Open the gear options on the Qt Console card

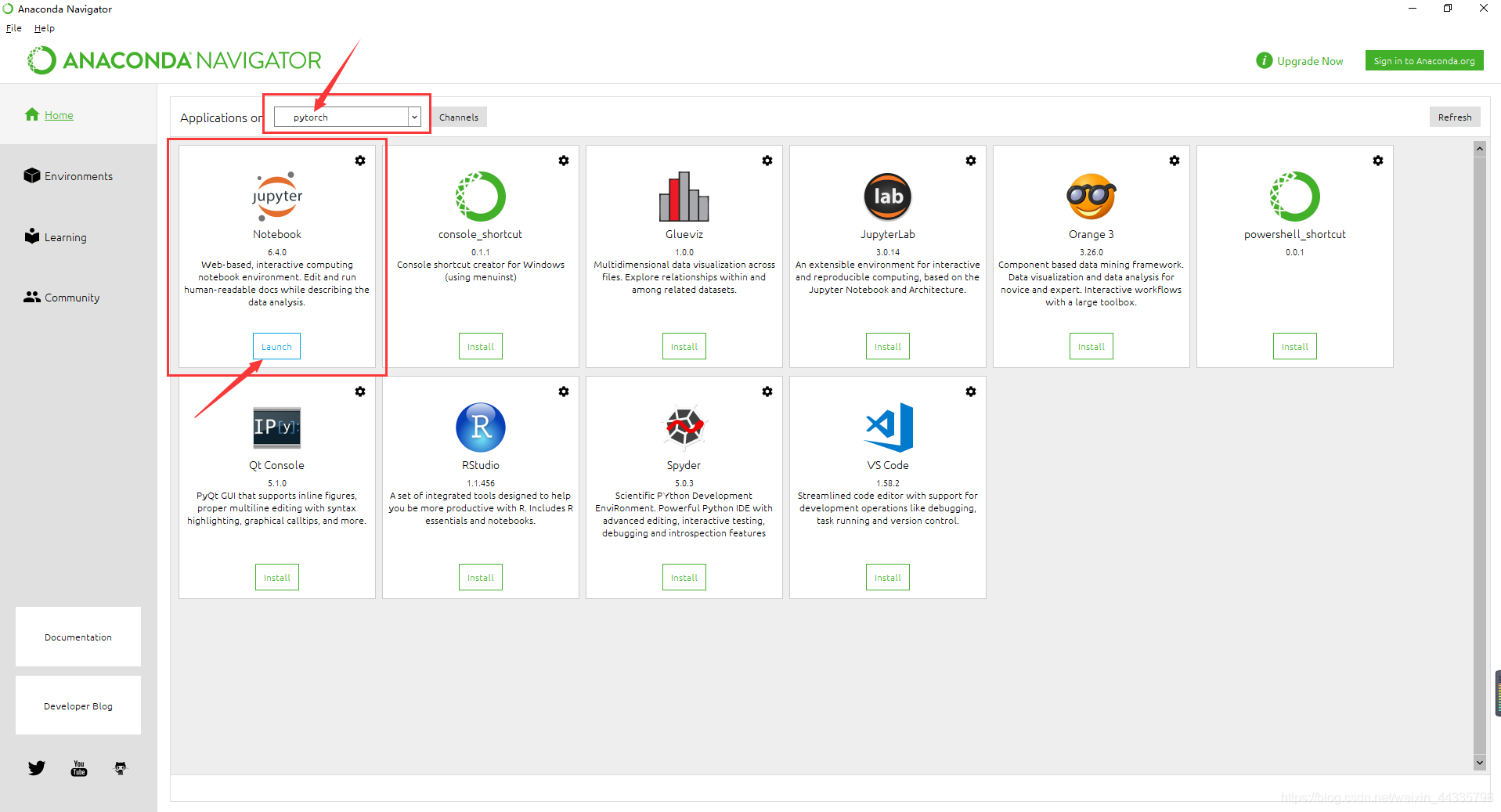click(x=360, y=392)
